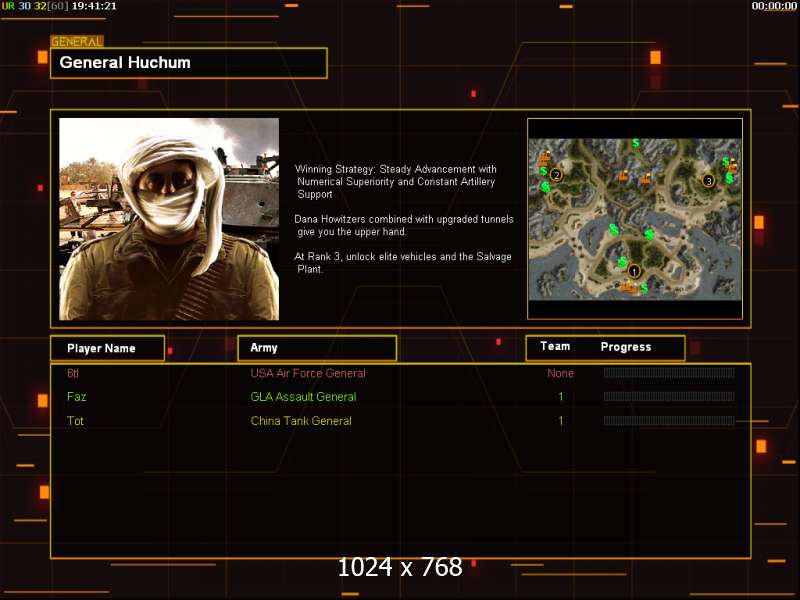The height and width of the screenshot is (600, 800).
Task: Click the Progress column header
Action: (x=626, y=347)
